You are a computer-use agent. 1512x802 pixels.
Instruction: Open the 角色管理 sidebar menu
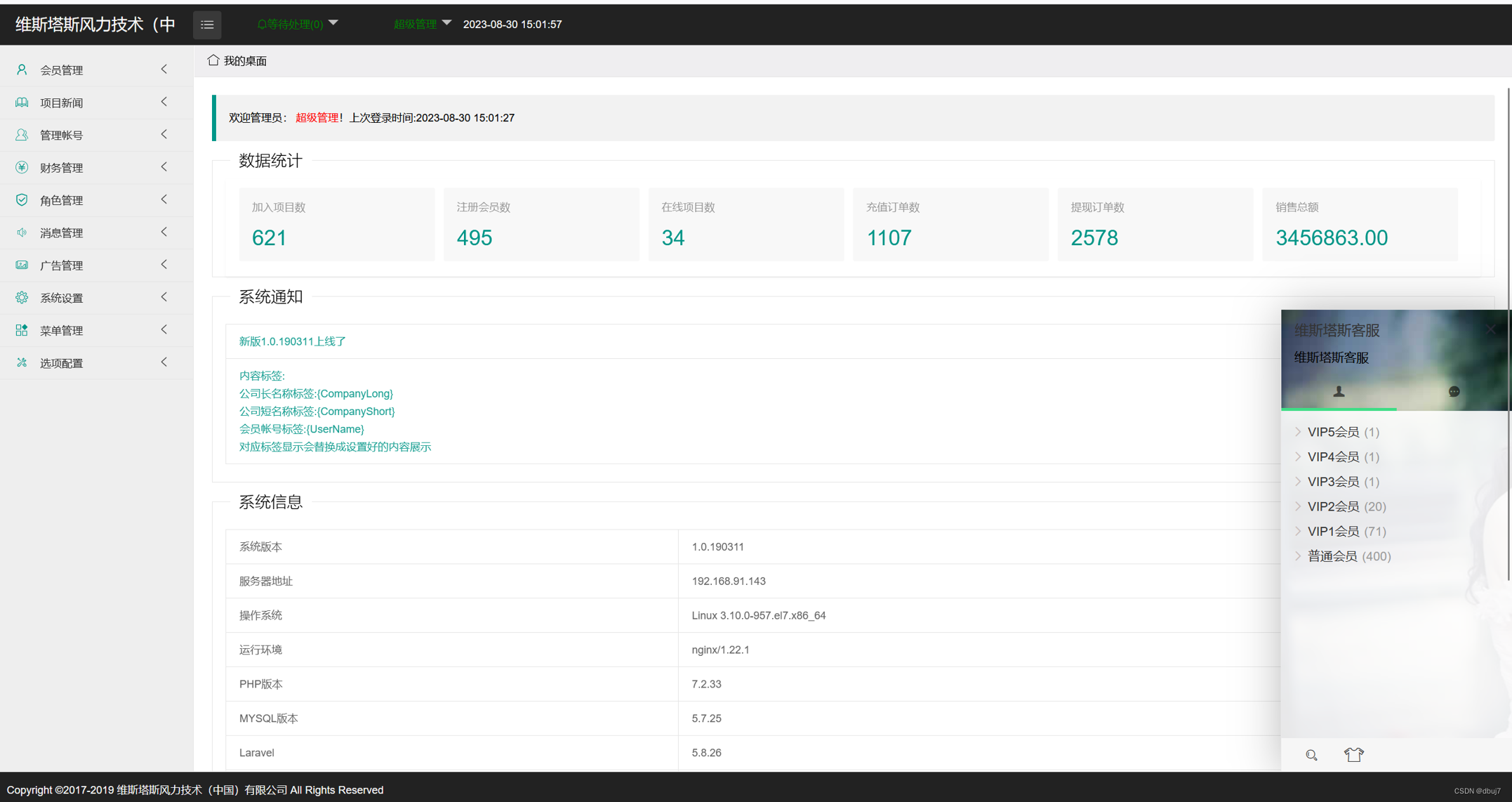coord(62,200)
